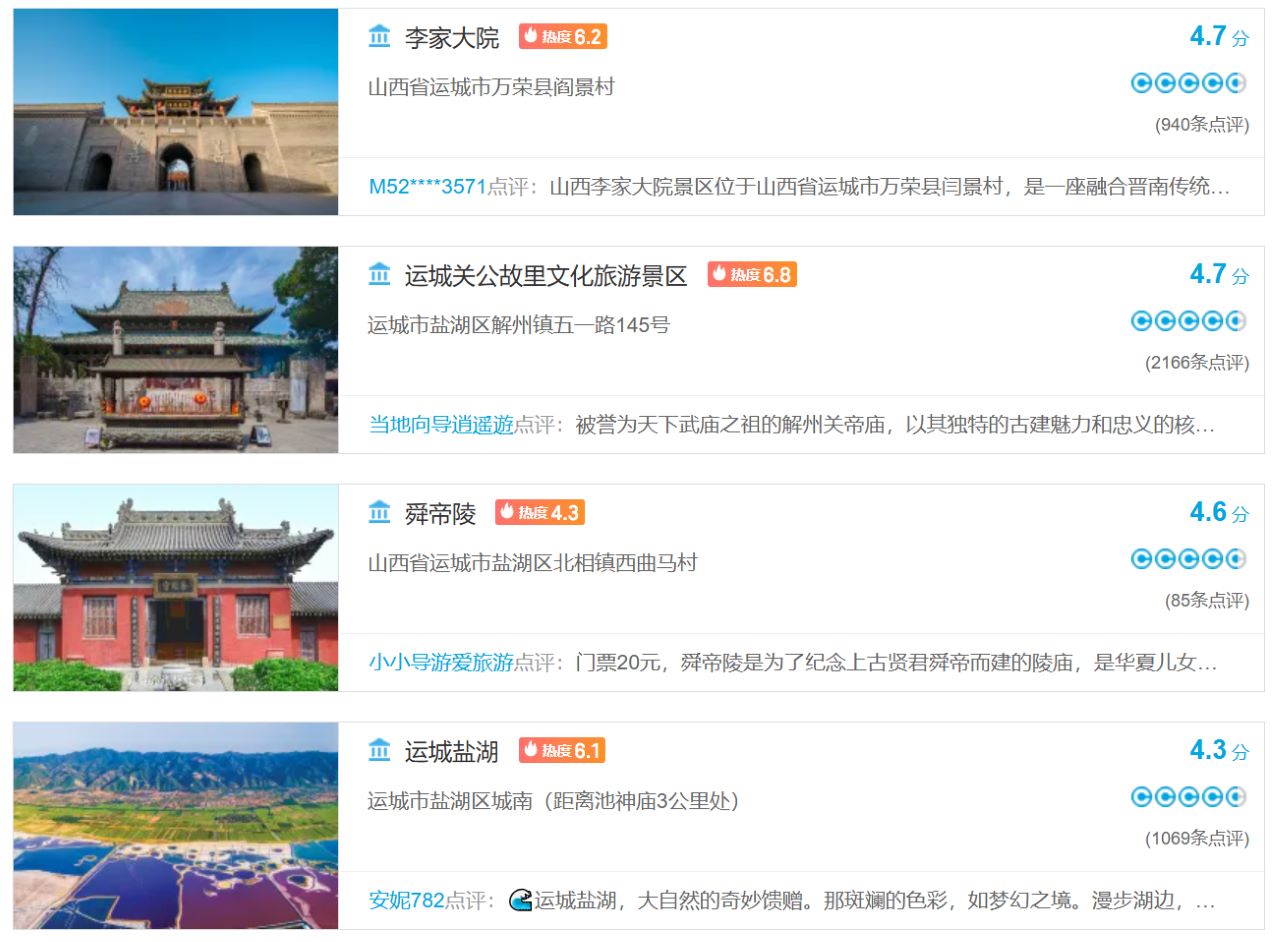
Task: Click the 热度 6.2 flame badge
Action: (x=563, y=37)
